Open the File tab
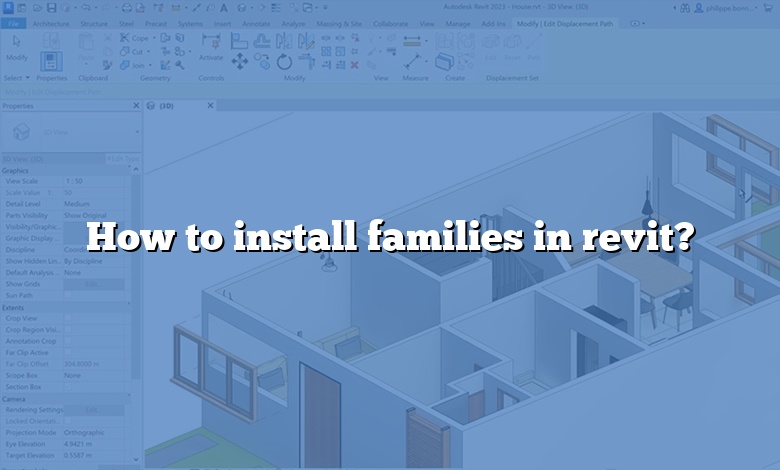780x470 pixels. point(13,23)
